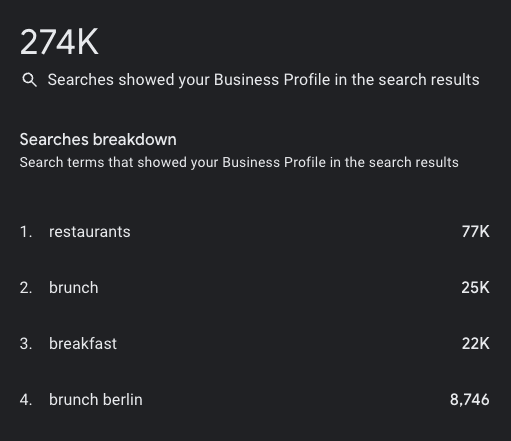
Task: Click rank number 4 in the list
Action: (x=26, y=400)
